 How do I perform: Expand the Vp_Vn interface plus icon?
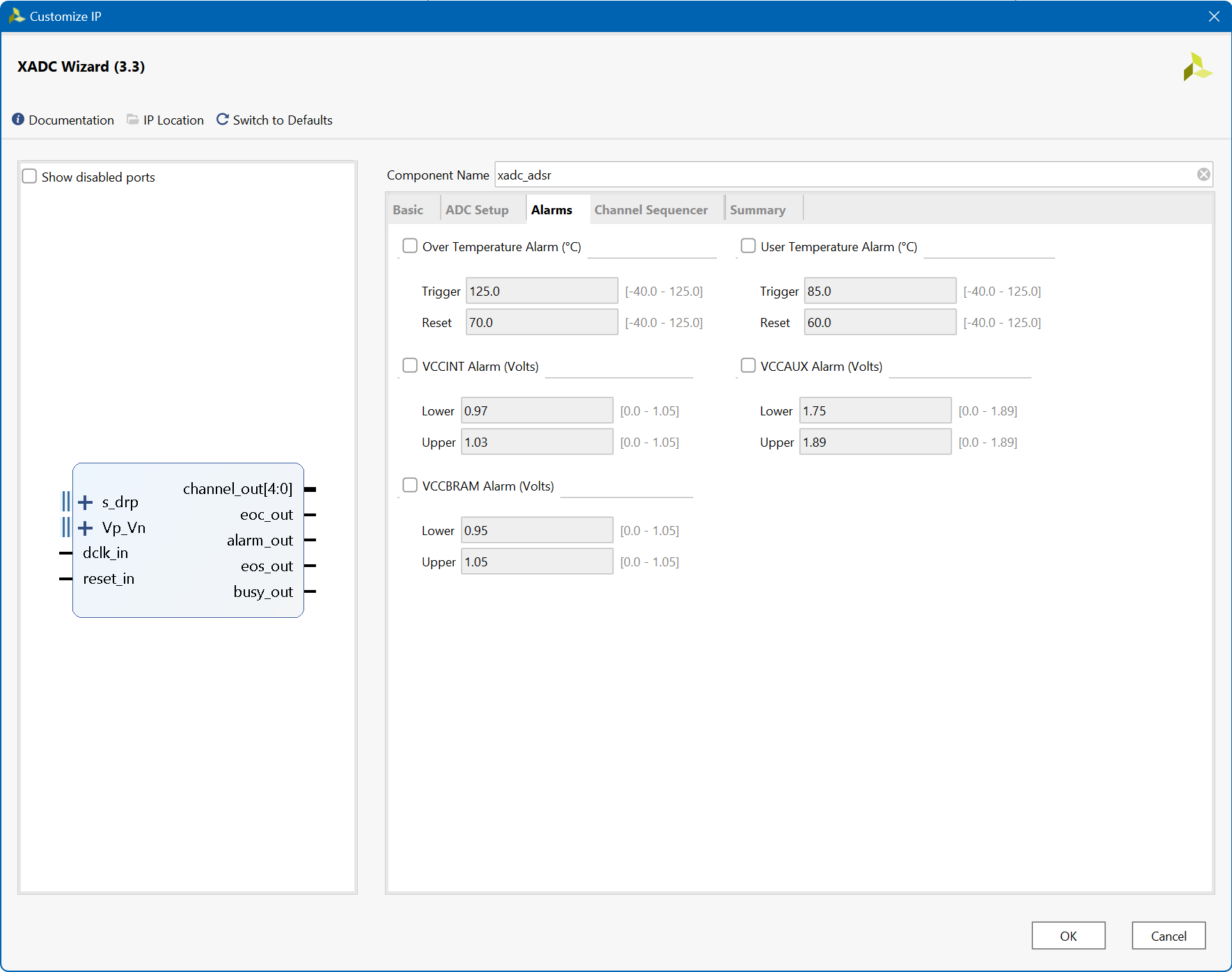point(86,528)
